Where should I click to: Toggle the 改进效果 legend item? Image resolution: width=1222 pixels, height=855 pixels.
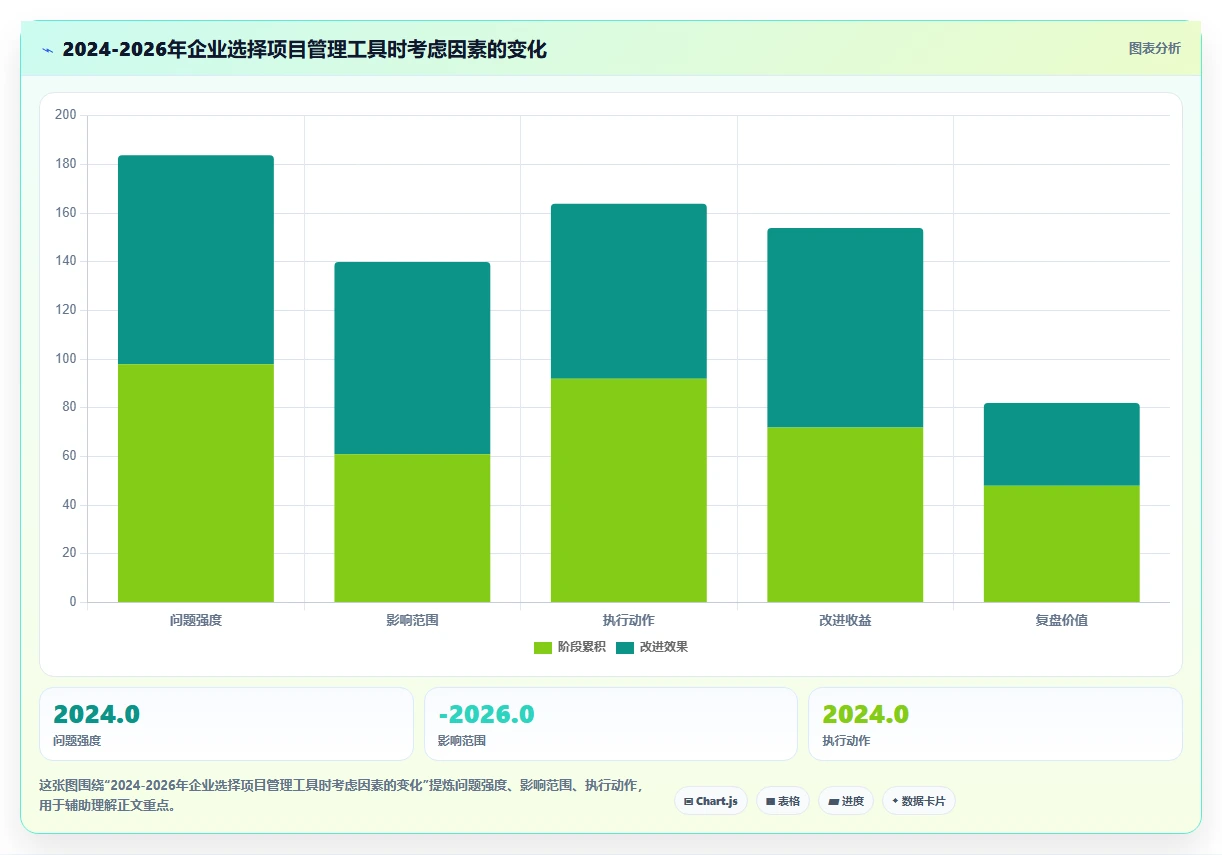[652, 647]
